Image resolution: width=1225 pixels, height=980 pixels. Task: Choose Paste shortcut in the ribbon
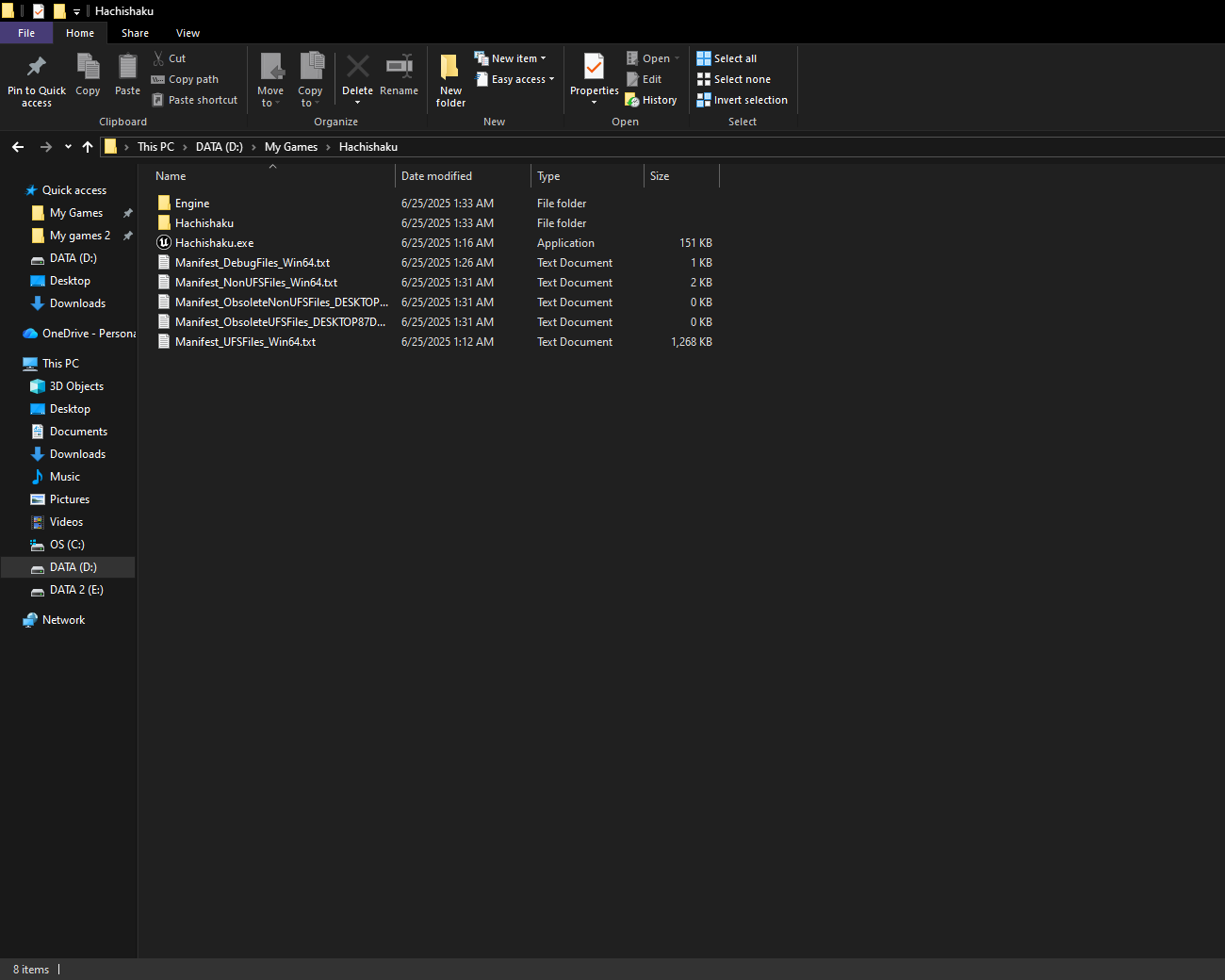[194, 100]
